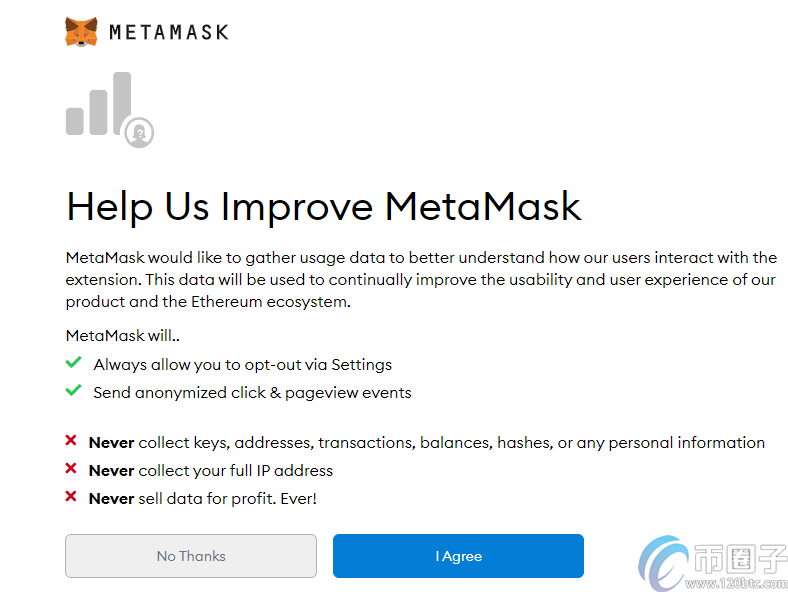788x592 pixels.
Task: Click the green checkmark beside opt-out line
Action: point(73,362)
